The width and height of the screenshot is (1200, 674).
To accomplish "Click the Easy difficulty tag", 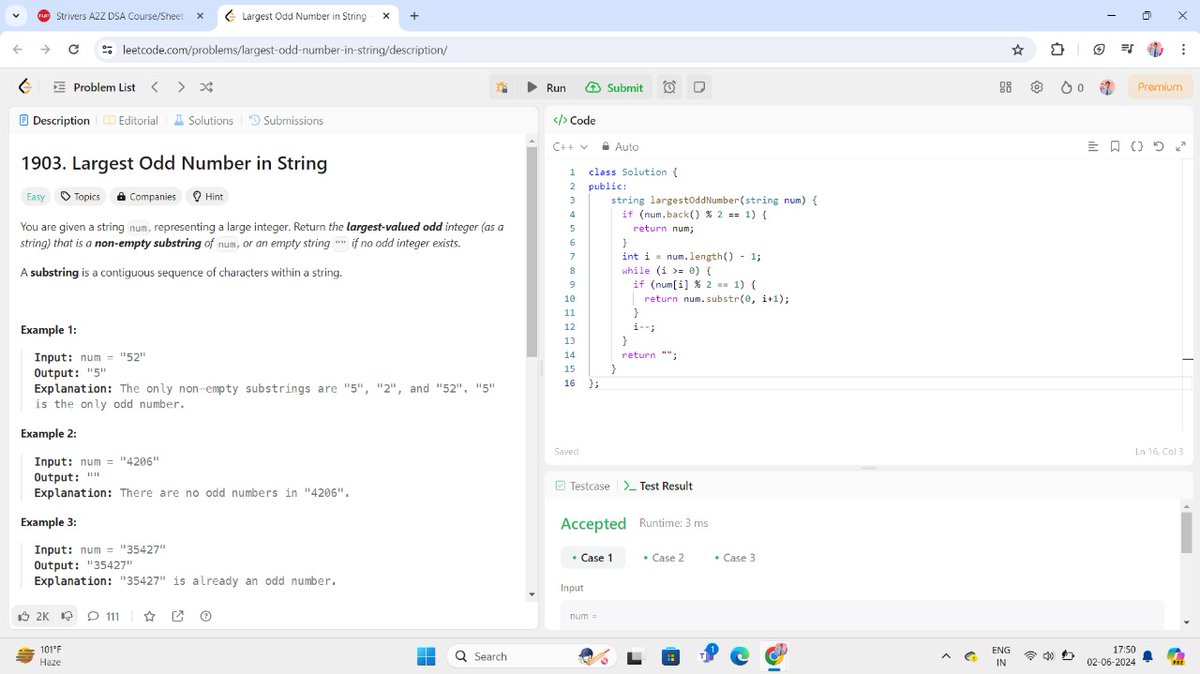I will coord(36,197).
